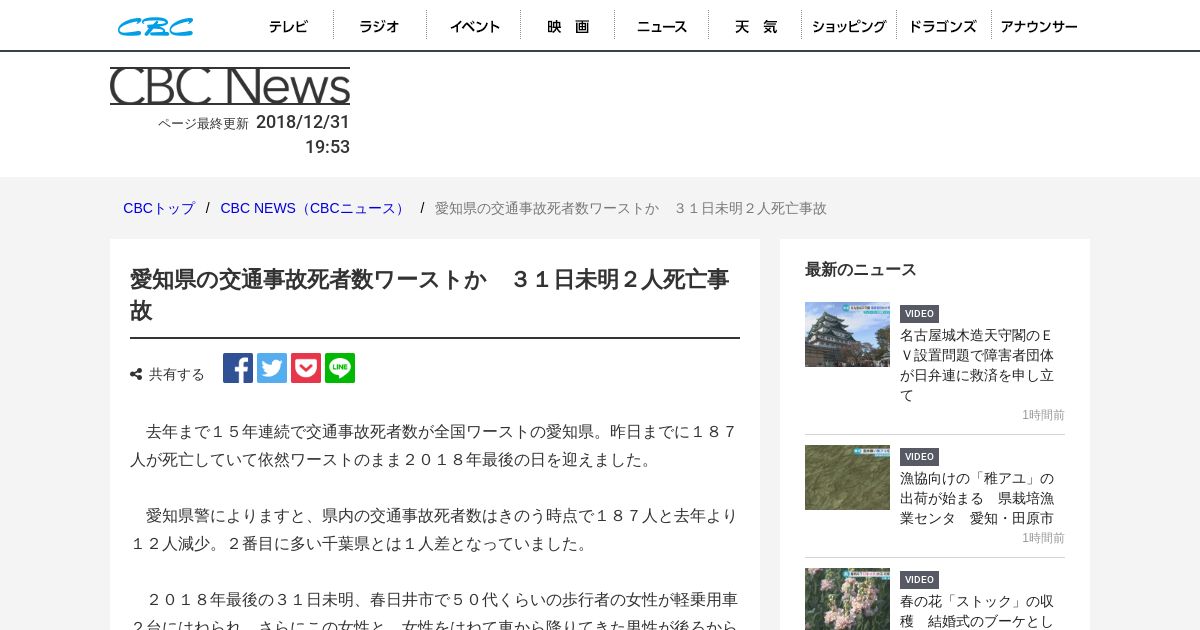This screenshot has width=1200, height=630.
Task: Click the article headline 愛知県の交通事故死者数ワーストか
Action: tap(430, 294)
